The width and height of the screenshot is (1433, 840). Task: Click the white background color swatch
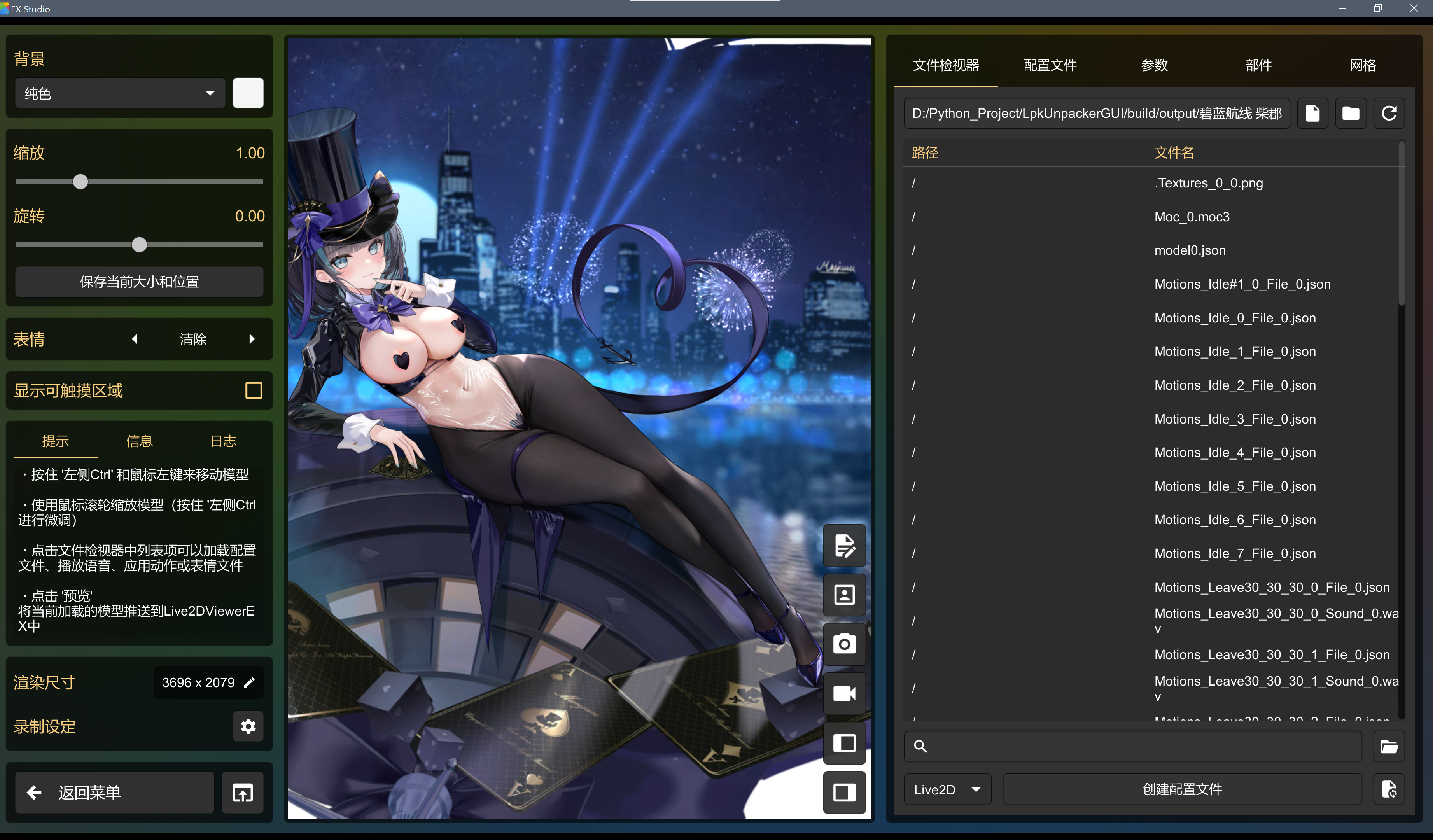[248, 93]
